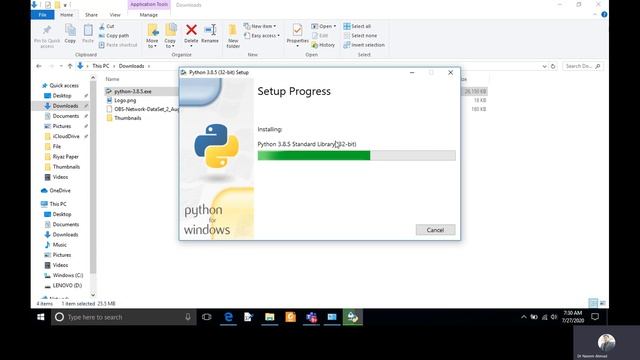Image resolution: width=640 pixels, height=360 pixels.
Task: Switch to the View ribbon tab
Action: 115,15
